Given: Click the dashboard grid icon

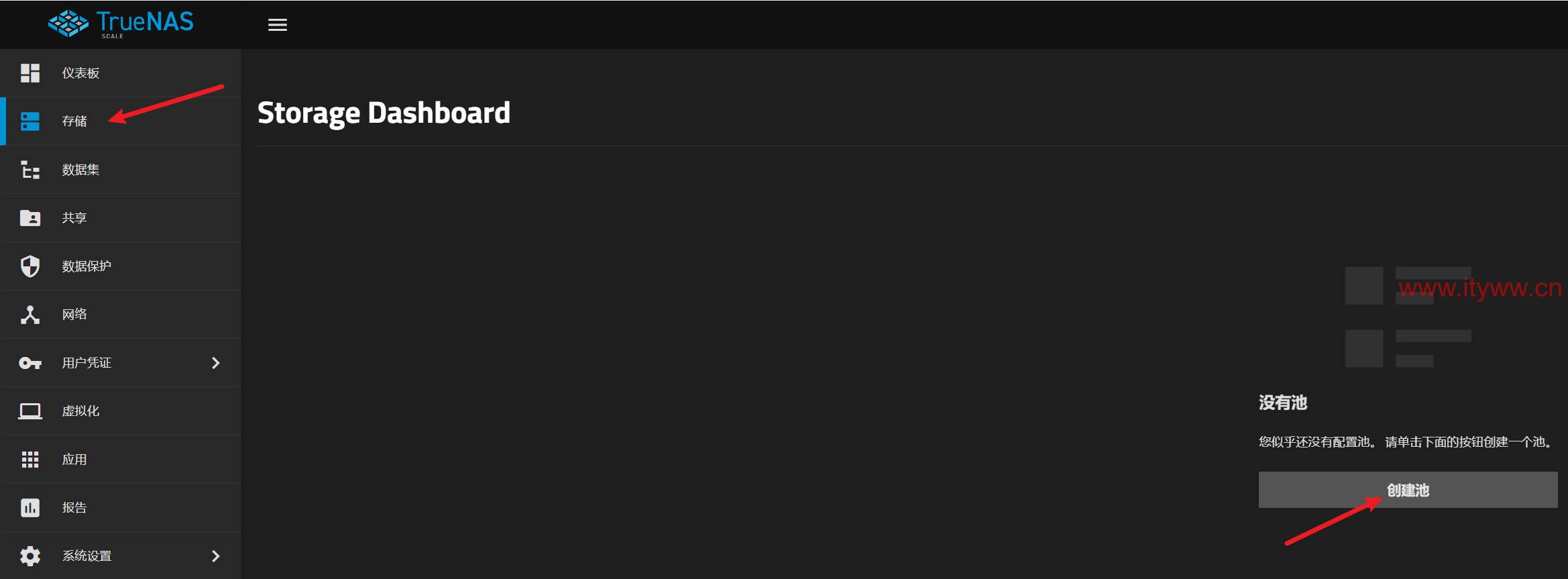Looking at the screenshot, I should (30, 73).
